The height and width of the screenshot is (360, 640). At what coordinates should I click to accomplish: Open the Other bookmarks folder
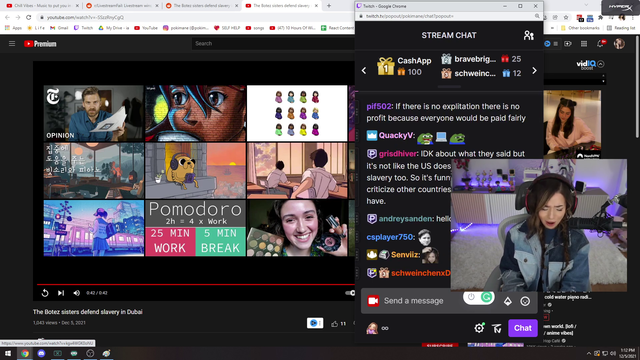click(x=580, y=28)
